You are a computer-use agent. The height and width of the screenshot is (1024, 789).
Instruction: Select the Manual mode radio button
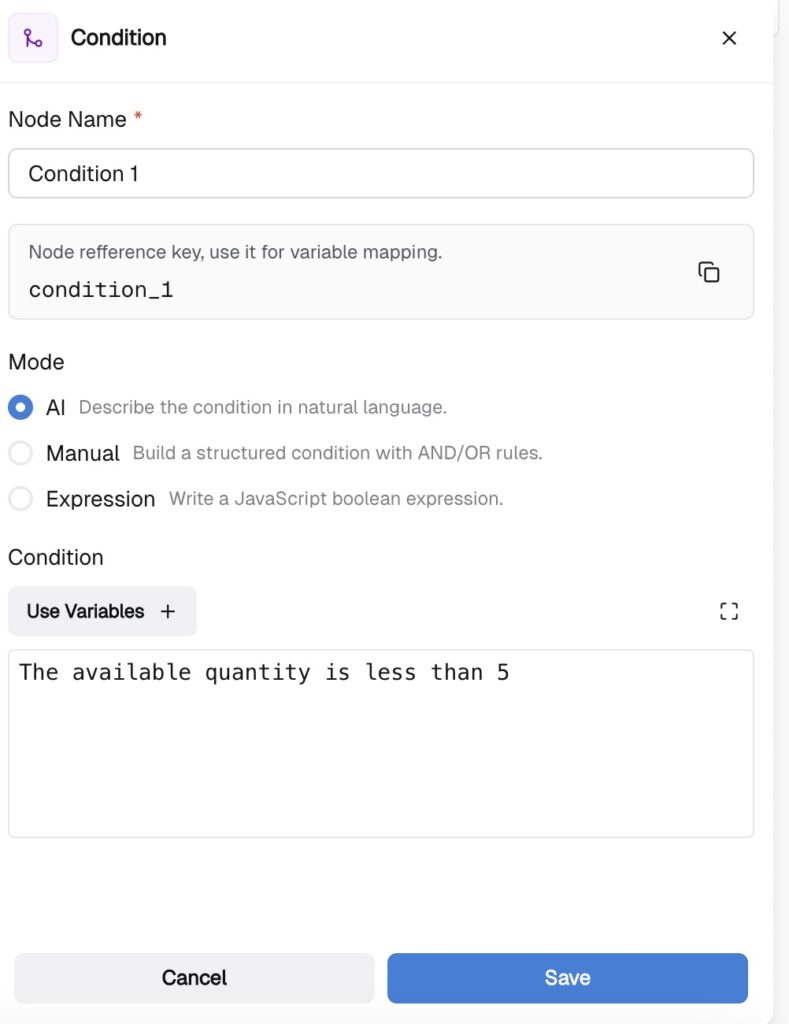tap(20, 453)
